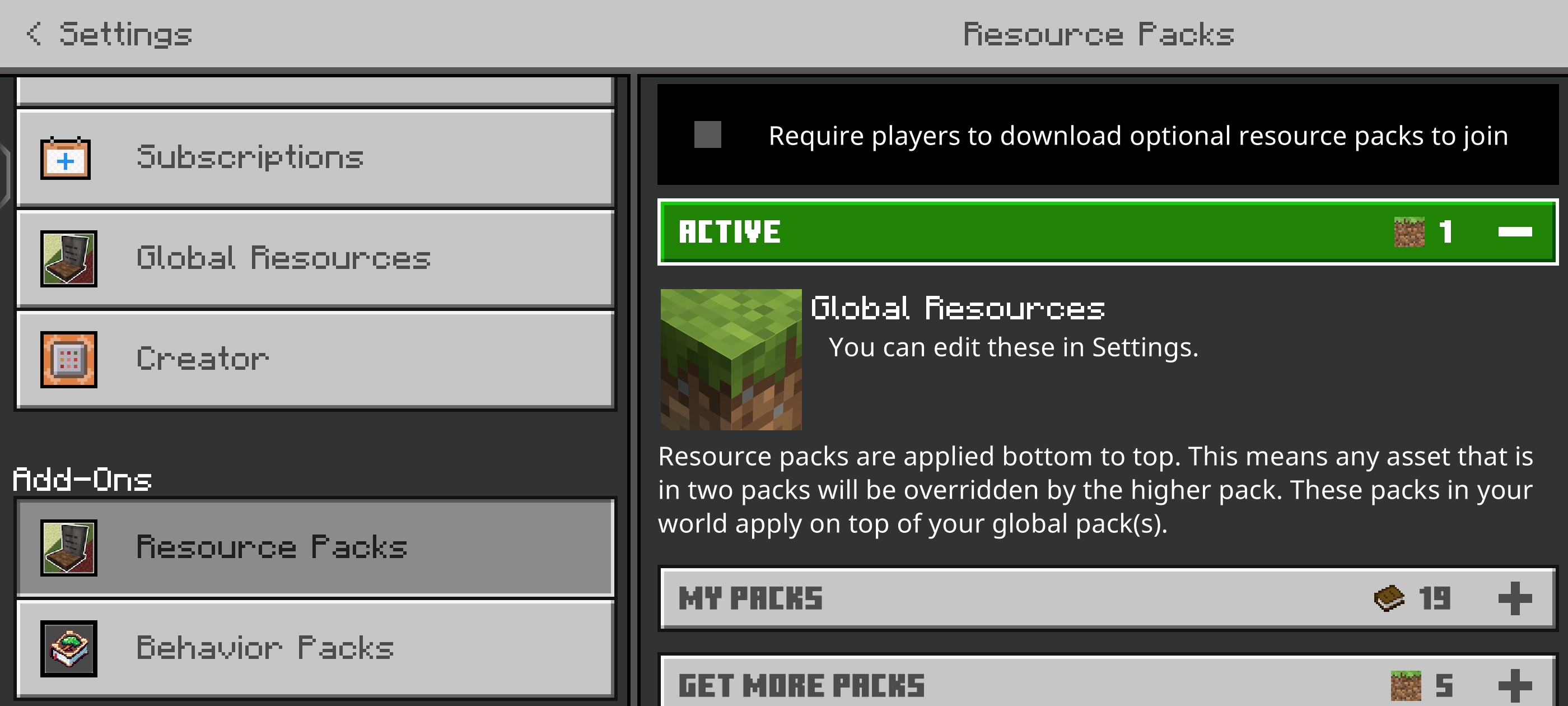The image size is (1568, 706).
Task: Click the Subscriptions calendar plus icon
Action: click(66, 160)
